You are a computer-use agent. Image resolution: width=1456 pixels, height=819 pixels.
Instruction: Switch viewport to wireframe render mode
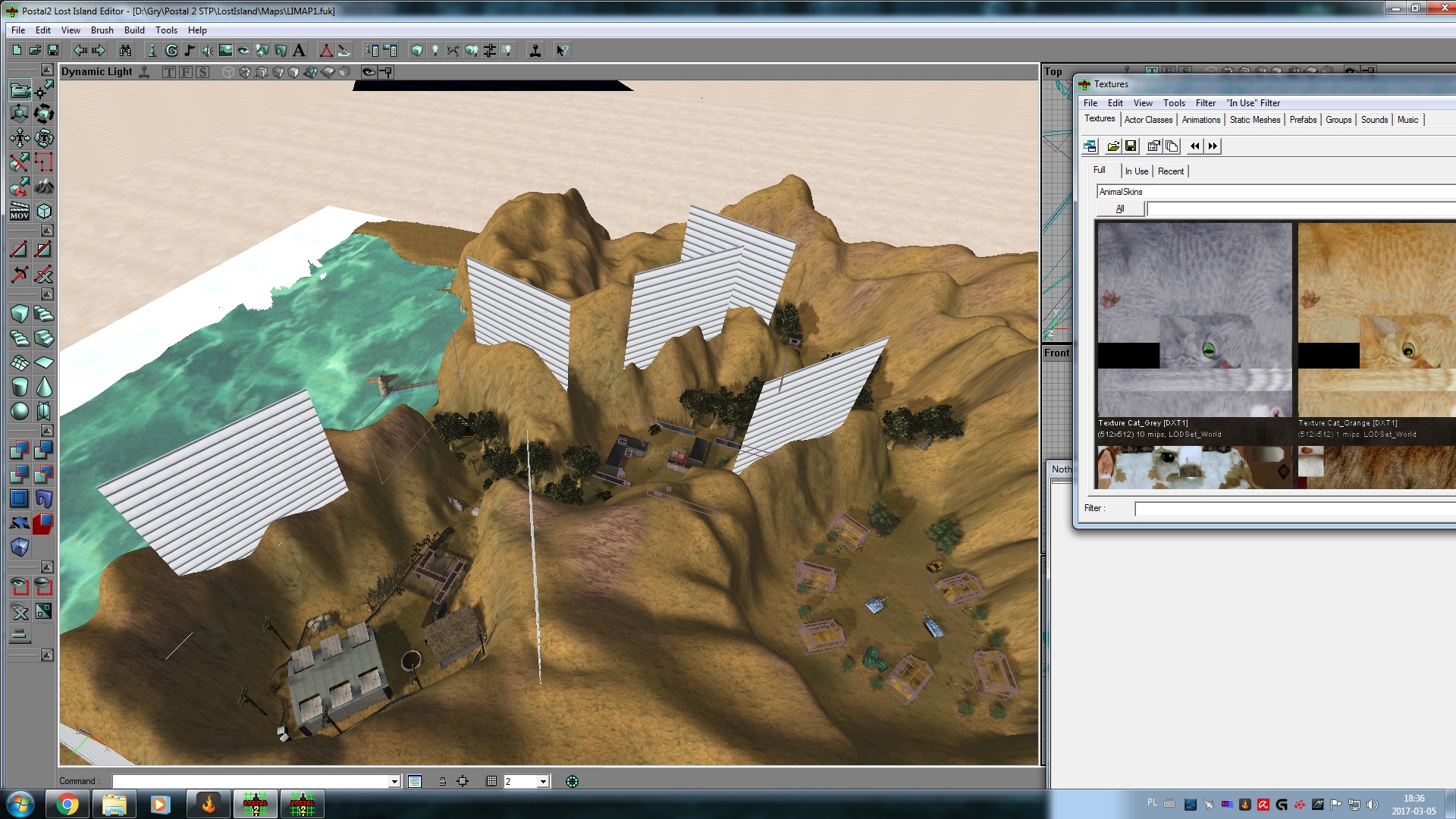(x=227, y=72)
